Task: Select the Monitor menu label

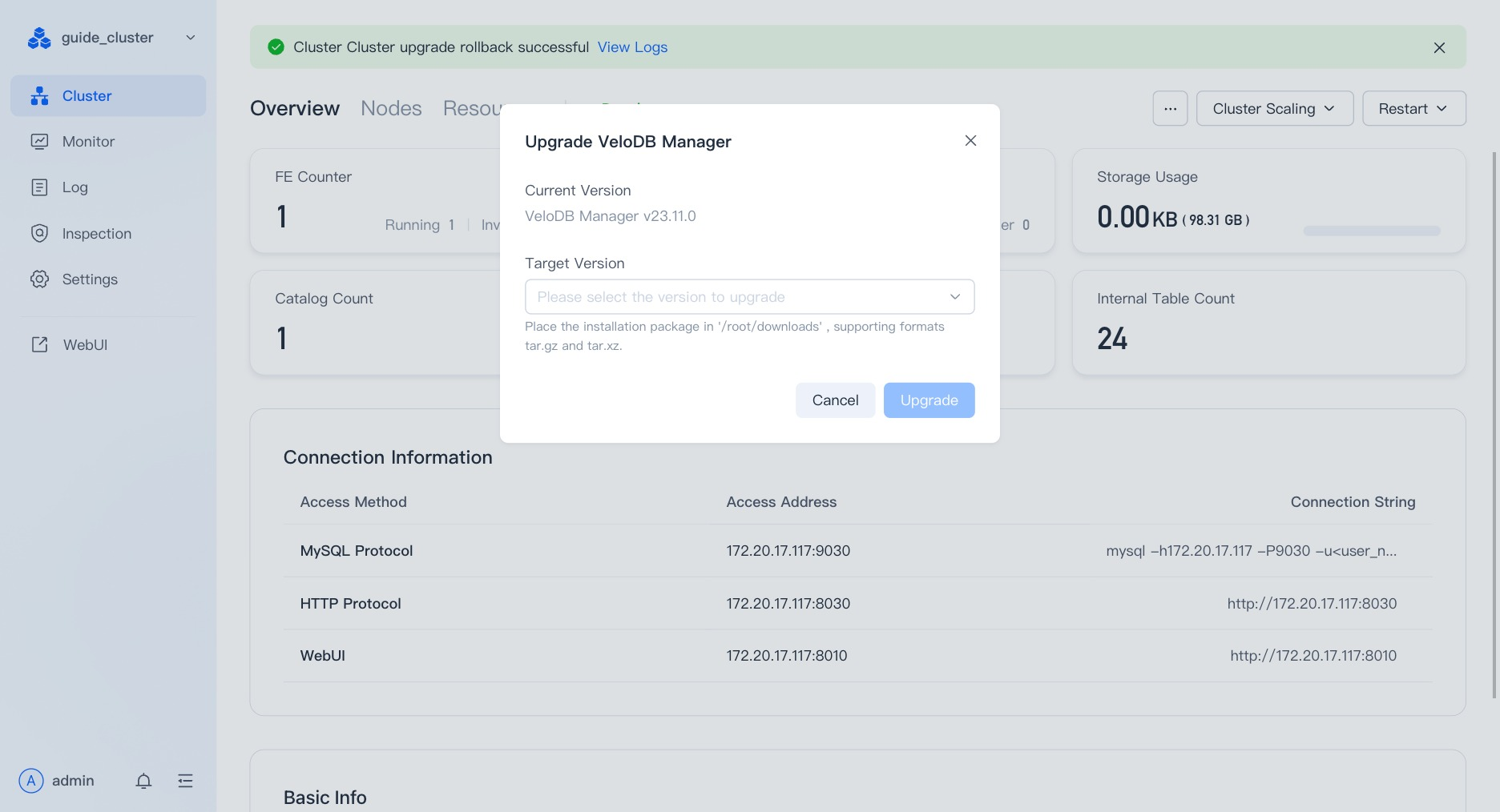Action: coord(88,142)
